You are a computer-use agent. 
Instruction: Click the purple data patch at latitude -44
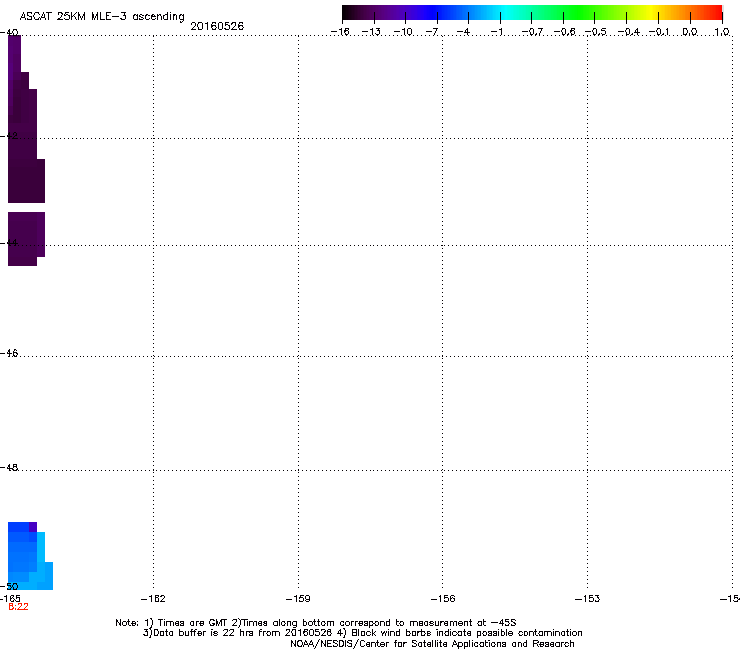[26, 238]
